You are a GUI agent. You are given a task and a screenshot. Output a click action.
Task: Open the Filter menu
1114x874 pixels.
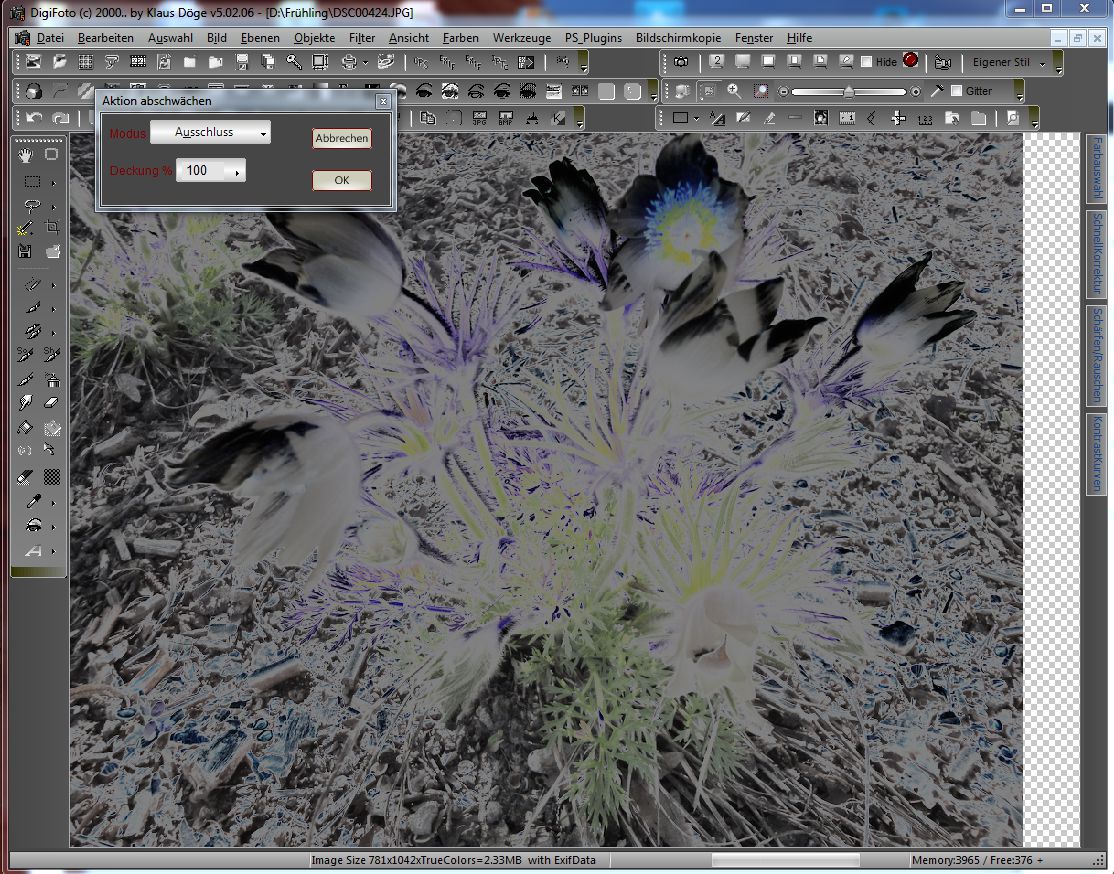[362, 38]
